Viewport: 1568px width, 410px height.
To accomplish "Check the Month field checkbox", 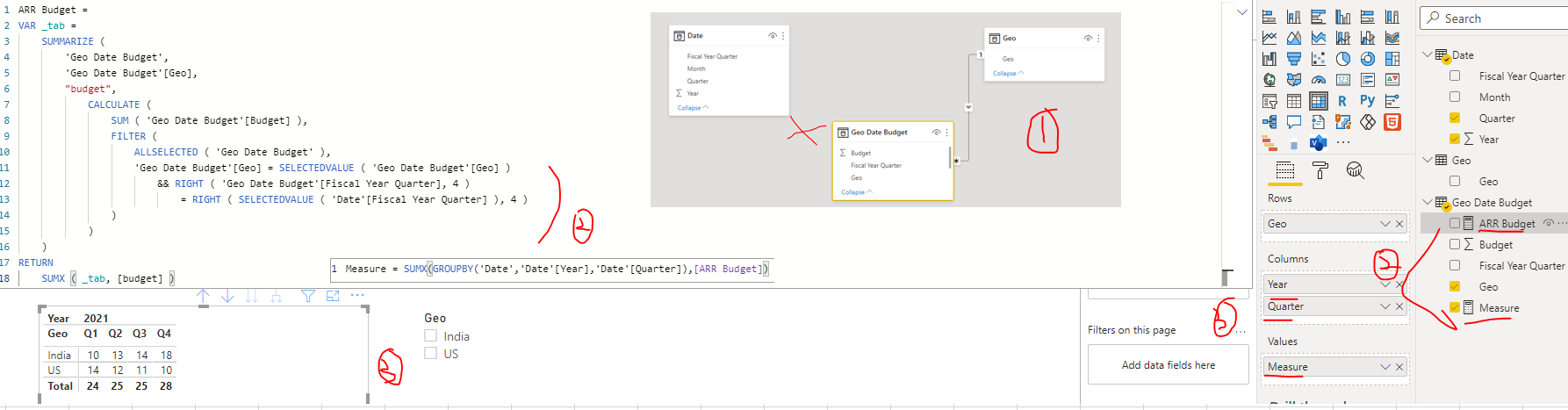I will [1455, 97].
